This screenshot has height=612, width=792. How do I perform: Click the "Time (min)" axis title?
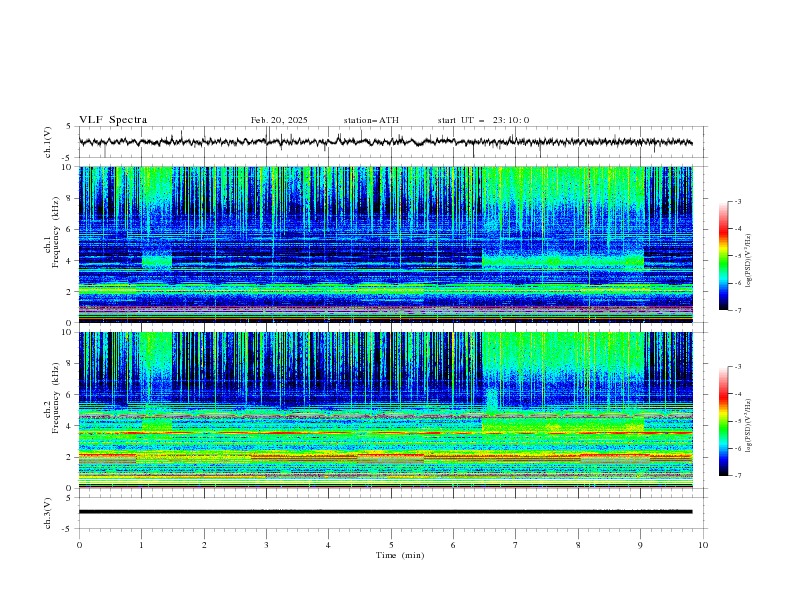point(400,555)
